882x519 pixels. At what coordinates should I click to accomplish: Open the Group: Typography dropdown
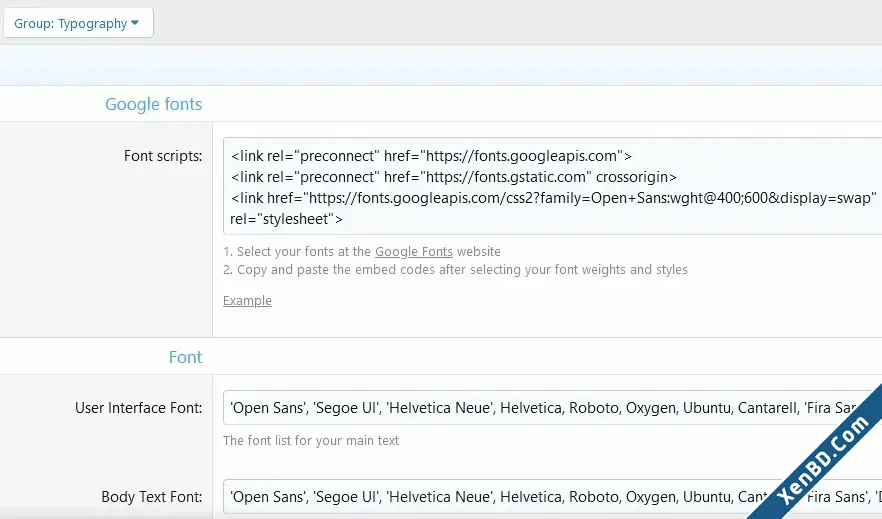(78, 23)
